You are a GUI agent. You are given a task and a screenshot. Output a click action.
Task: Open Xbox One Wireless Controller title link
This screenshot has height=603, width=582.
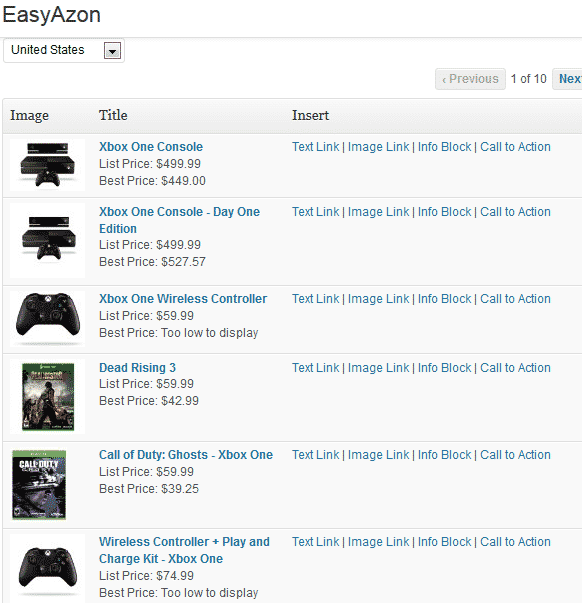pyautogui.click(x=183, y=298)
